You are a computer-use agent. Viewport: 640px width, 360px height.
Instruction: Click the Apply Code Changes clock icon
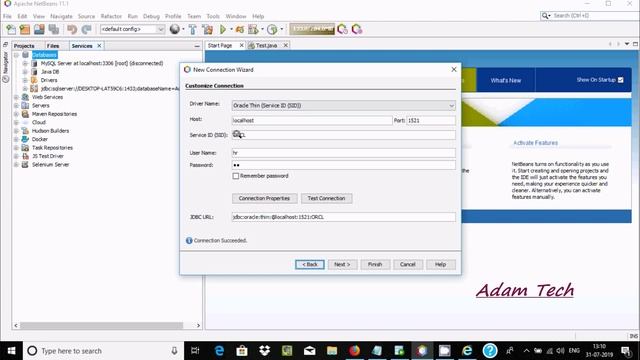pyautogui.click(x=272, y=29)
